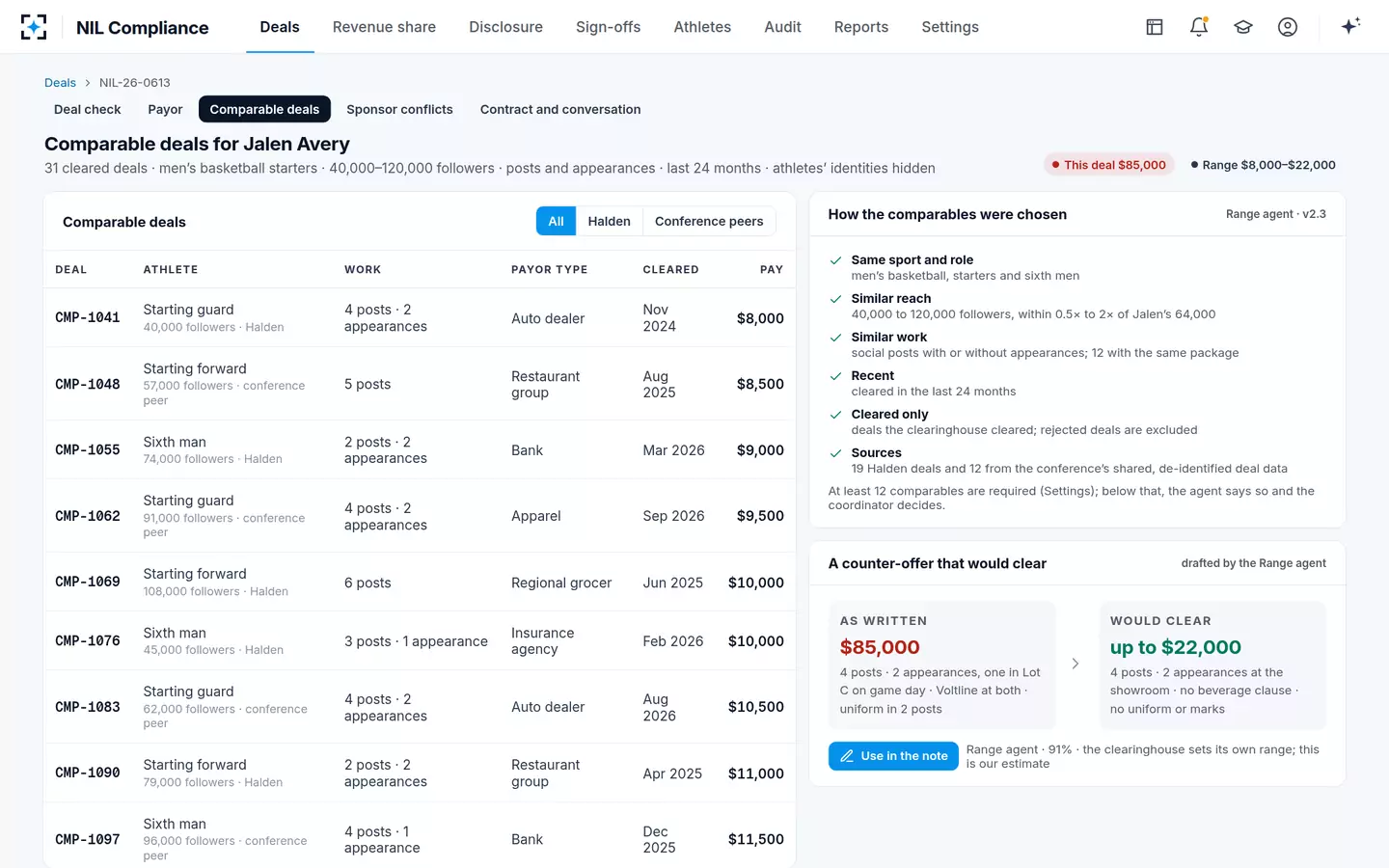Follow the Deals breadcrumb link
This screenshot has height=868, width=1389.
point(60,83)
